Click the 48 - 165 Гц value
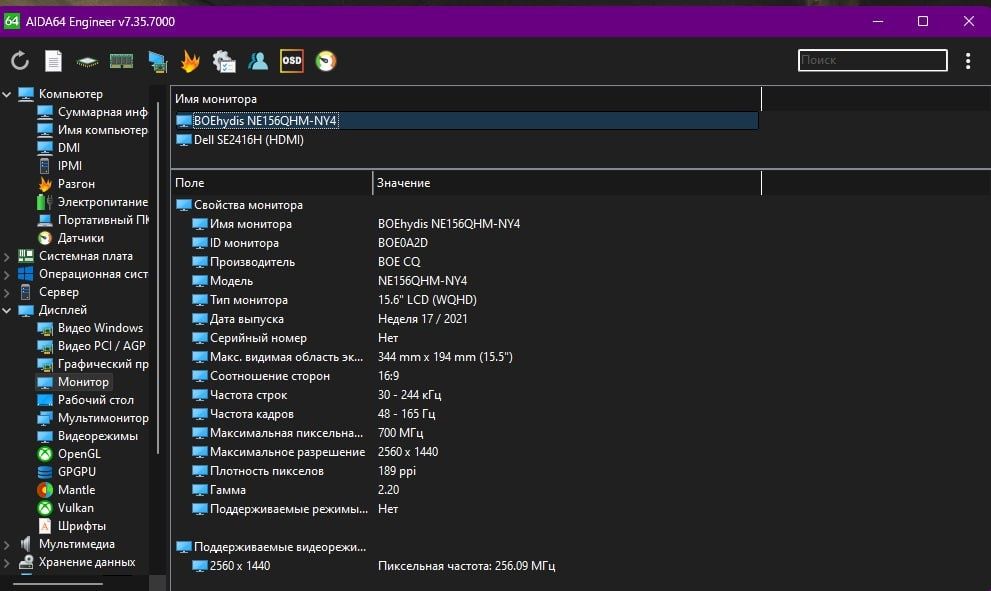 tap(406, 414)
